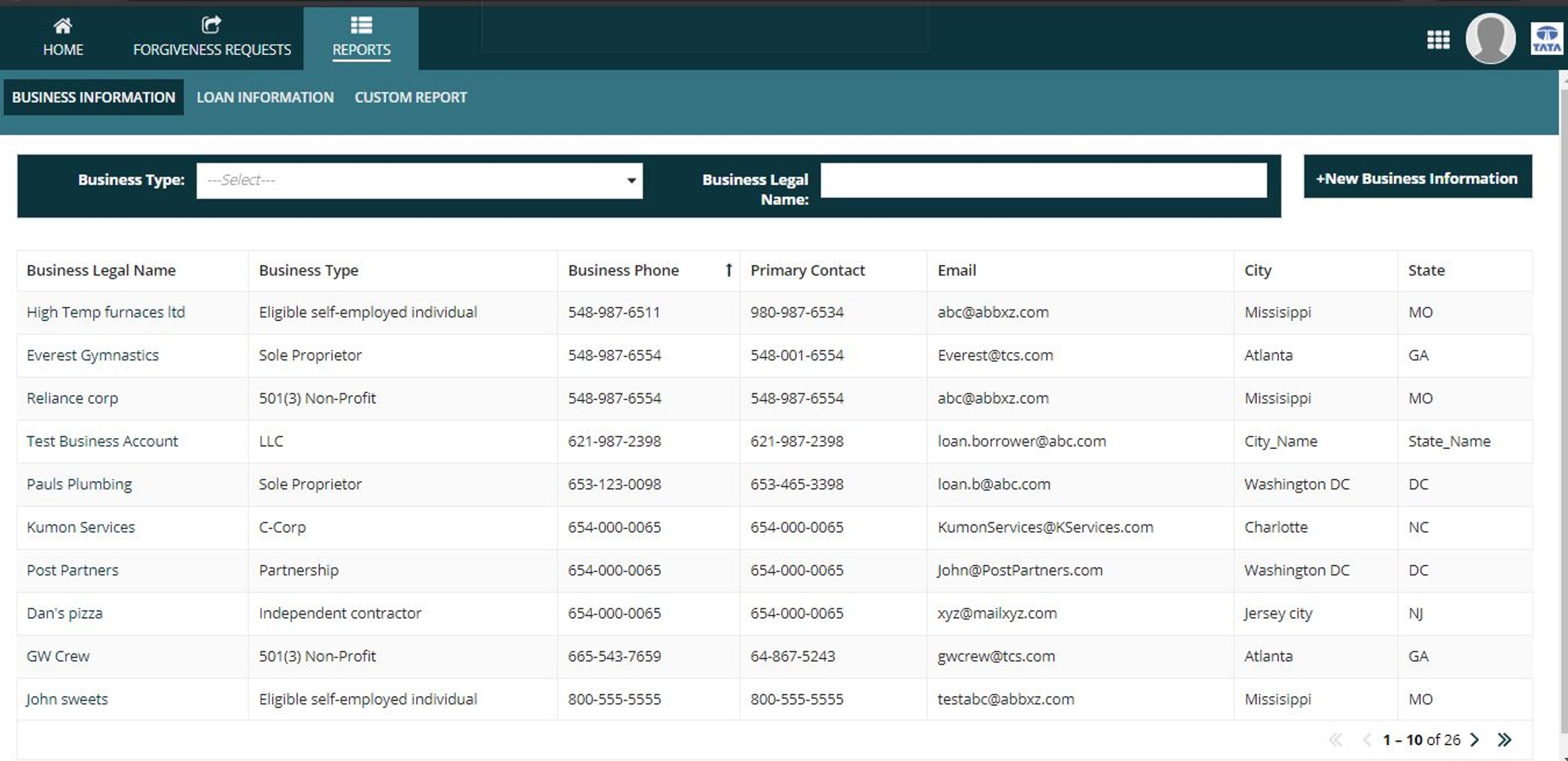Click the user profile avatar
The image size is (1568, 761).
coord(1490,38)
